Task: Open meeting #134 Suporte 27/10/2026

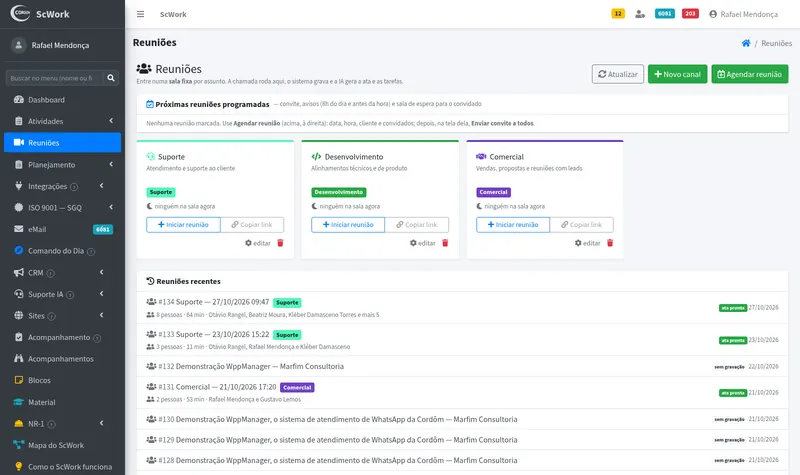Action: tap(462, 308)
